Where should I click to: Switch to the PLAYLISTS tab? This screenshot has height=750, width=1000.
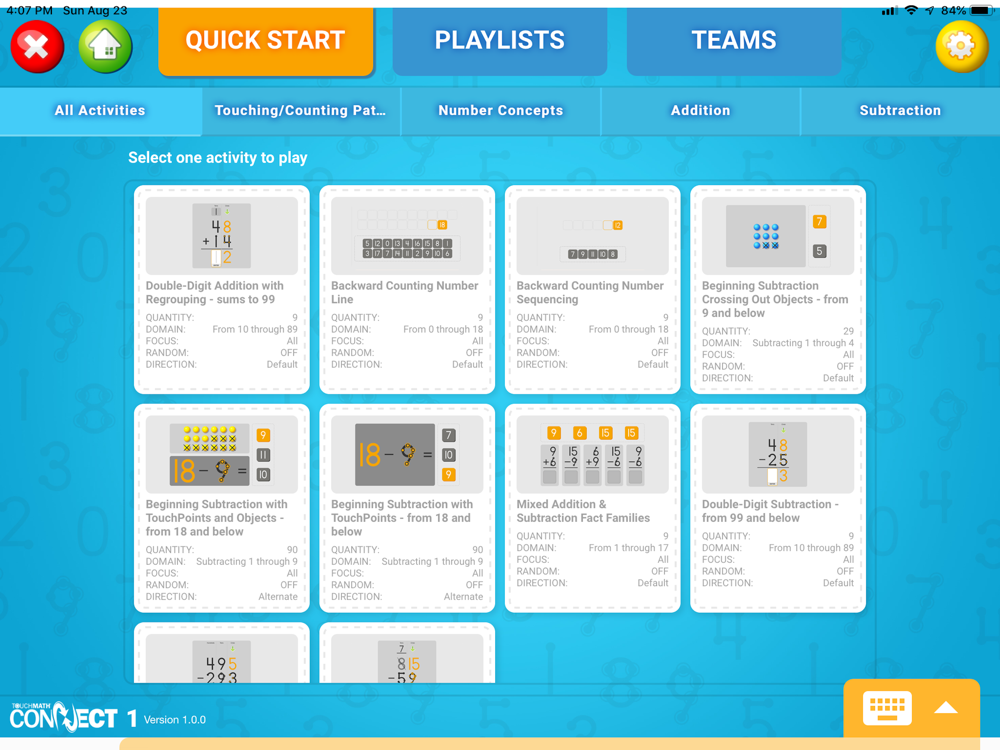click(499, 40)
